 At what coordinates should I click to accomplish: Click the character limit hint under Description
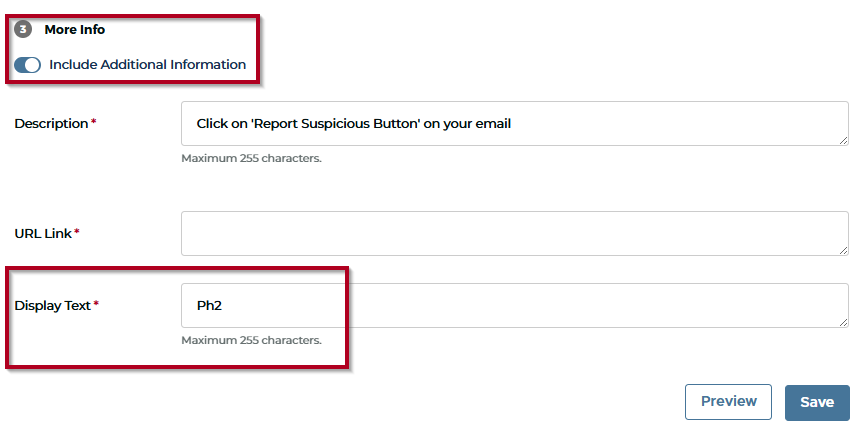(251, 158)
